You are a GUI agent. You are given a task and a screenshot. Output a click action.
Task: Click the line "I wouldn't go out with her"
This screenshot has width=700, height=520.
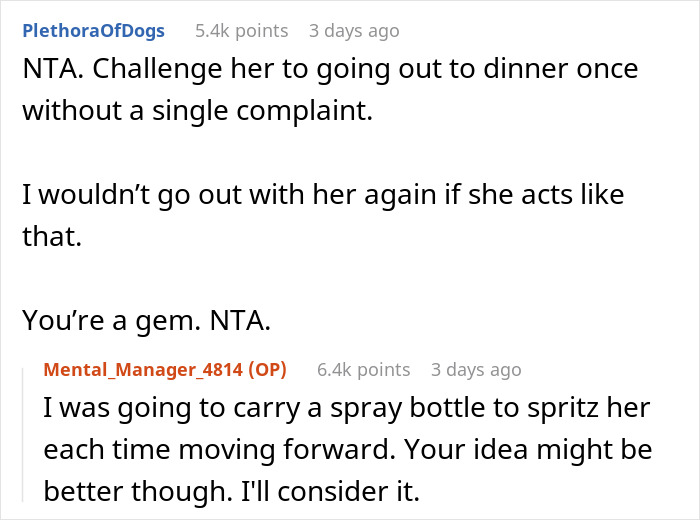[323, 193]
